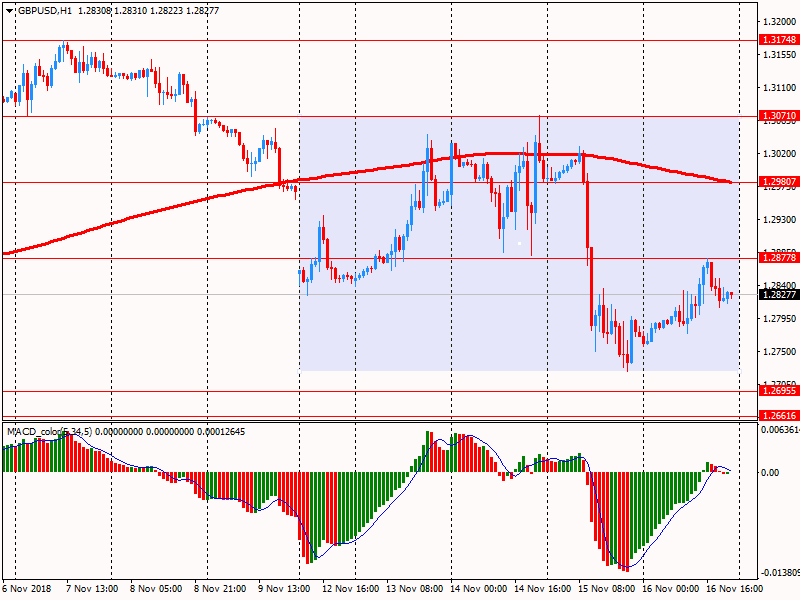Click the 1.27500 value on price scale

tap(779, 352)
